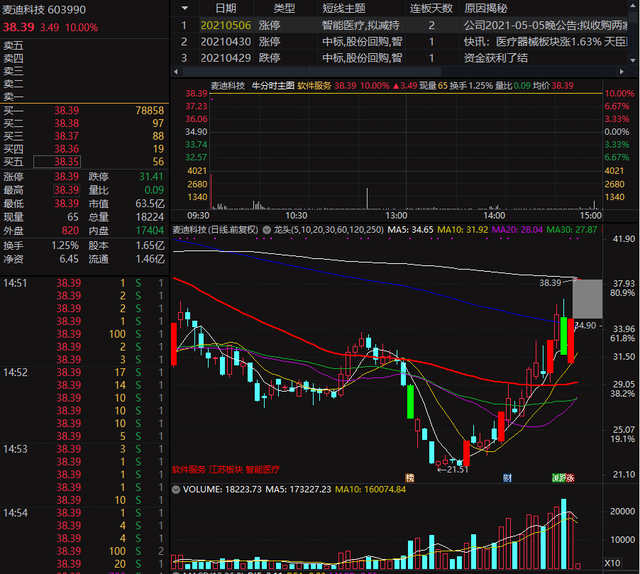Click the red 涨 marker icon
Image resolution: width=640 pixels, height=574 pixels.
tap(570, 478)
